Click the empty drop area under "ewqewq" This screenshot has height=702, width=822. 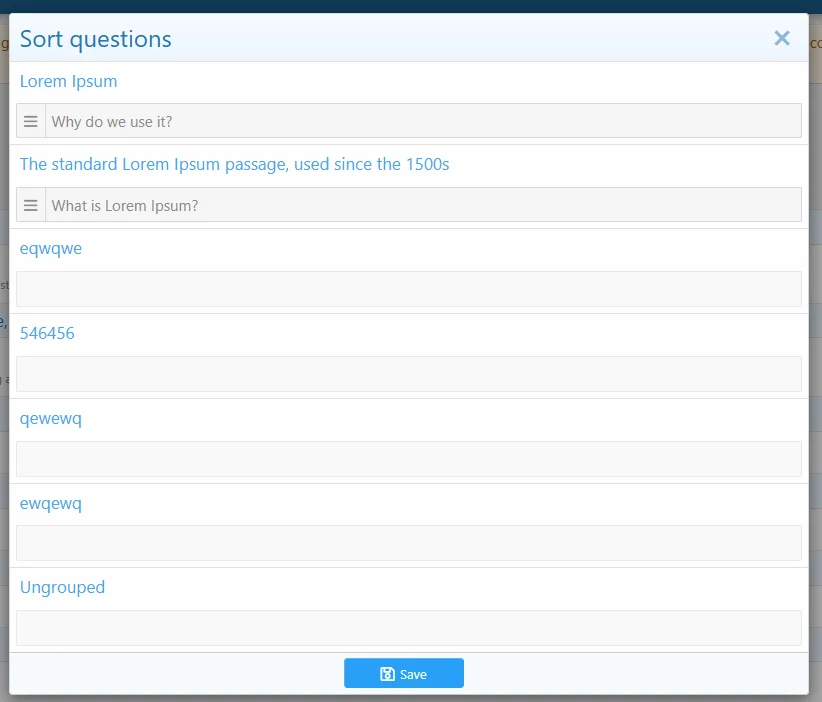click(409, 543)
